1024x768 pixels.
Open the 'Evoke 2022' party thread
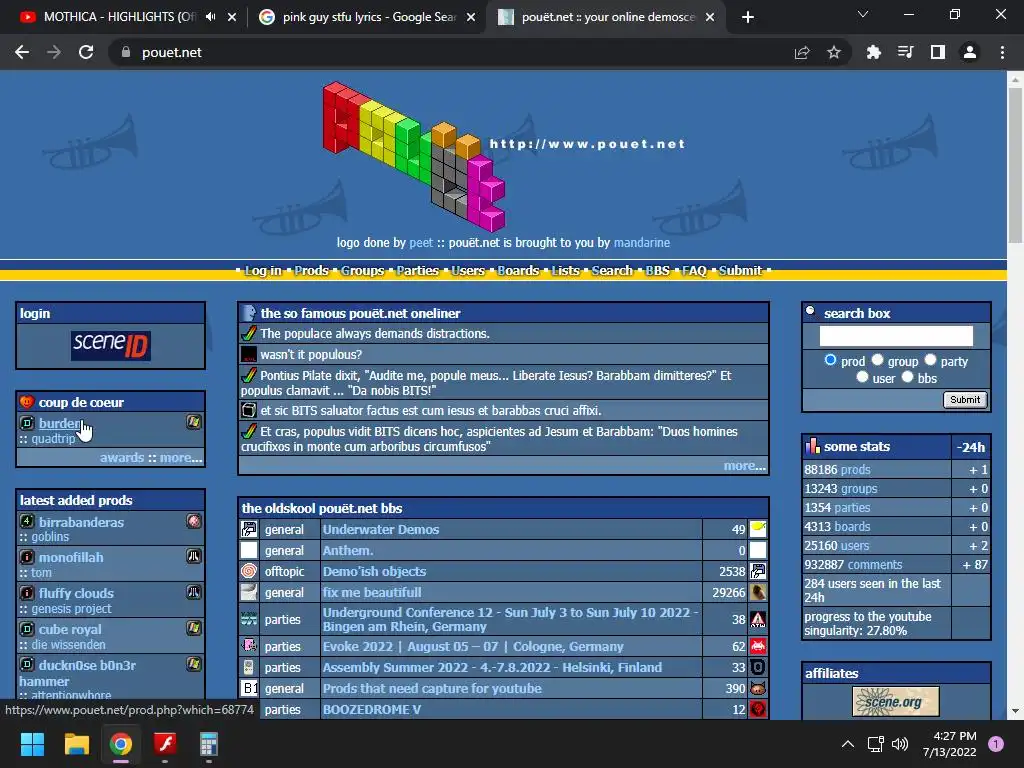click(x=473, y=647)
